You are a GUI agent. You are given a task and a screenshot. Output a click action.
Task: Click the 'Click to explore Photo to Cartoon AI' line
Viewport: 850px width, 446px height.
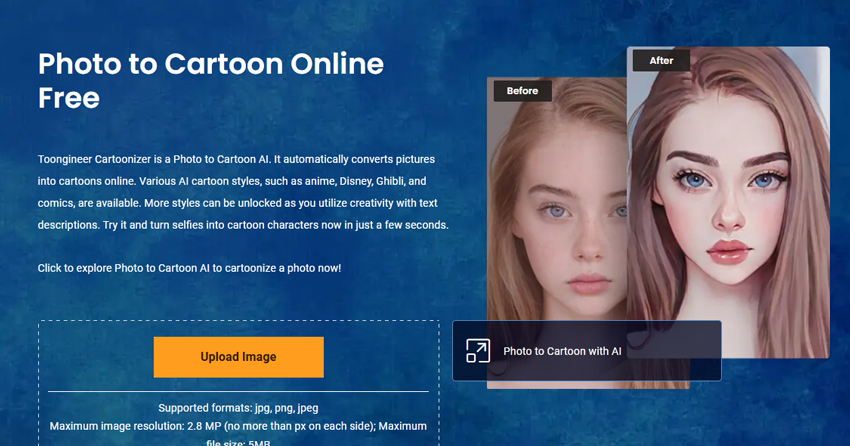tap(189, 268)
